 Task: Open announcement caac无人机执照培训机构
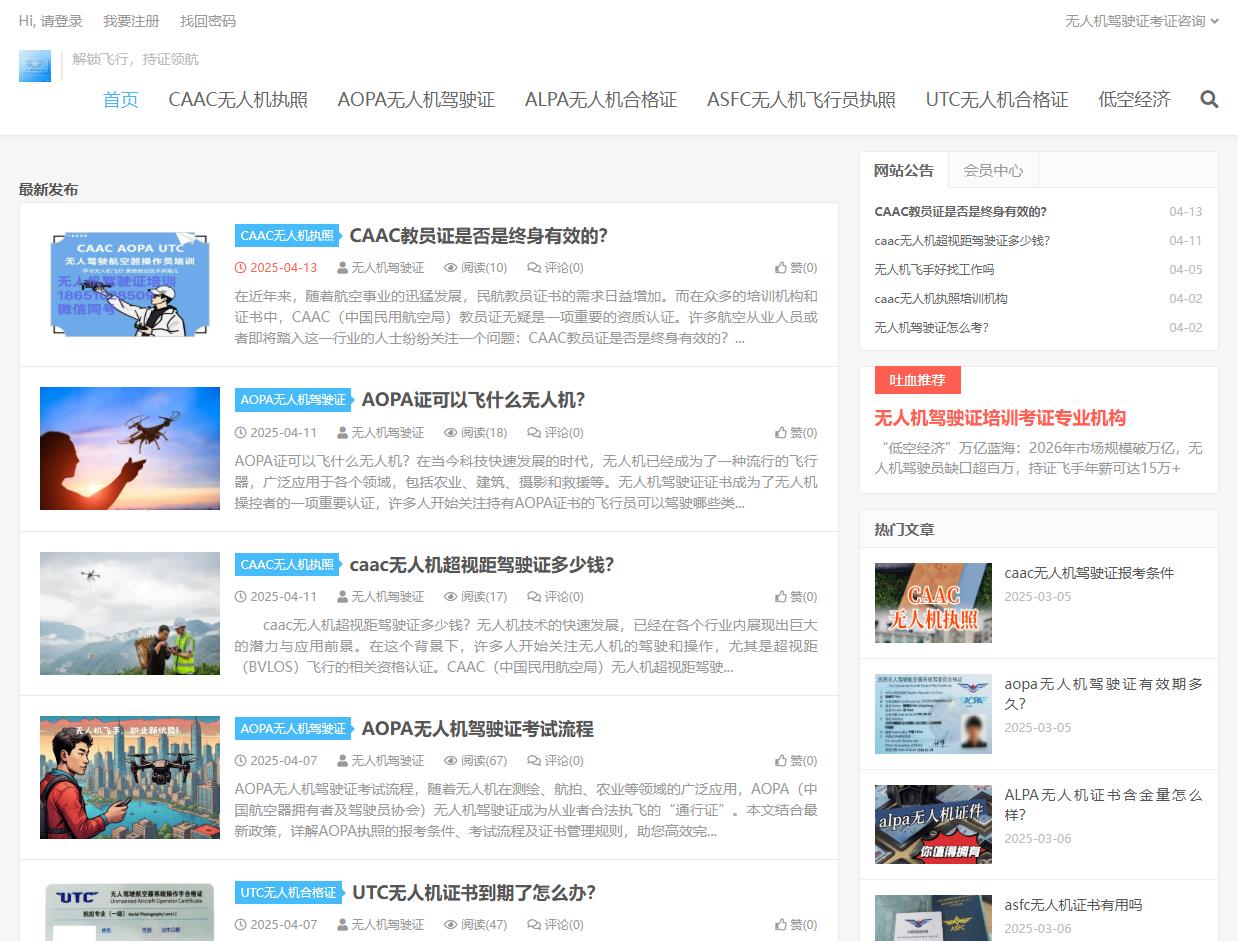point(941,299)
